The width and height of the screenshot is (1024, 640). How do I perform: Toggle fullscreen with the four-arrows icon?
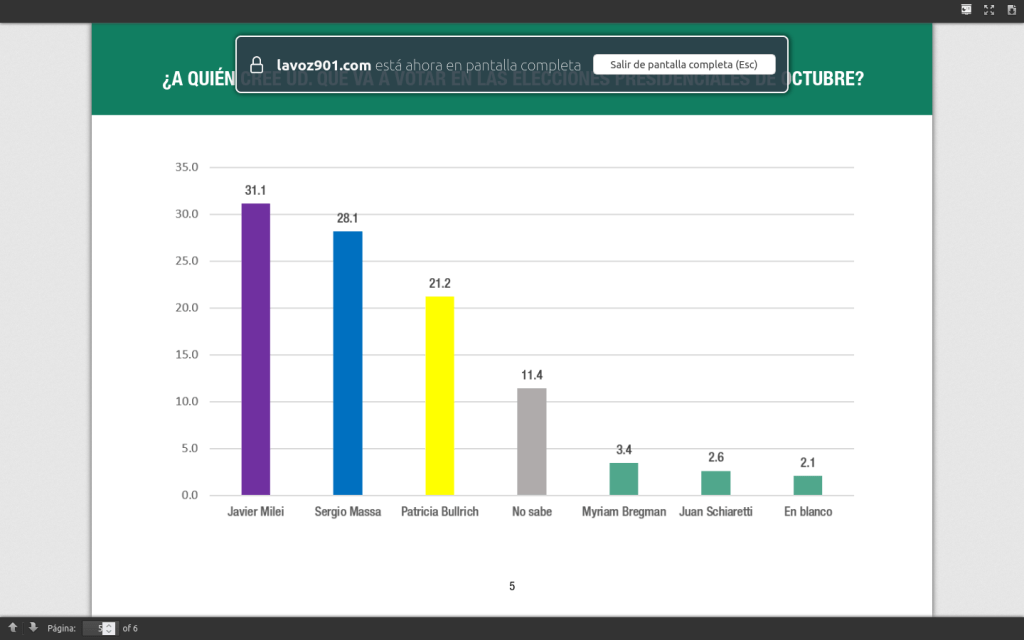click(x=989, y=9)
